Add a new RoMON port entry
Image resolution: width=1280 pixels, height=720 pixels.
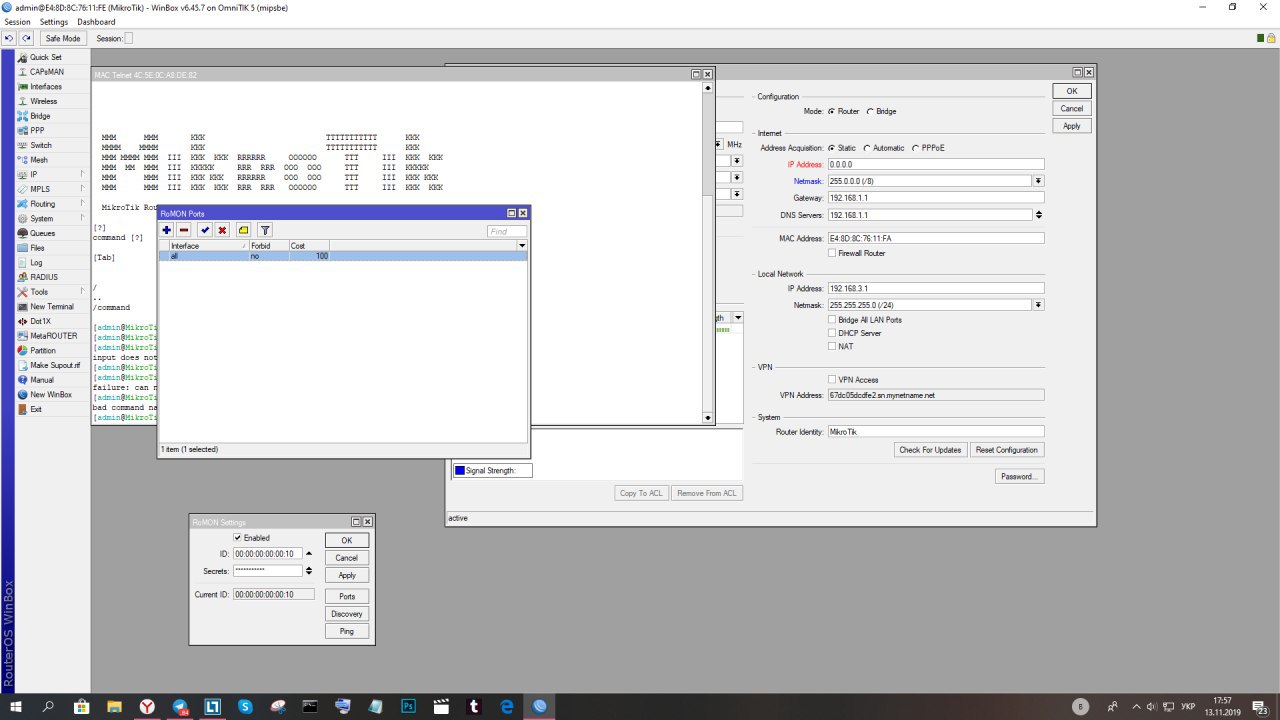tap(167, 230)
